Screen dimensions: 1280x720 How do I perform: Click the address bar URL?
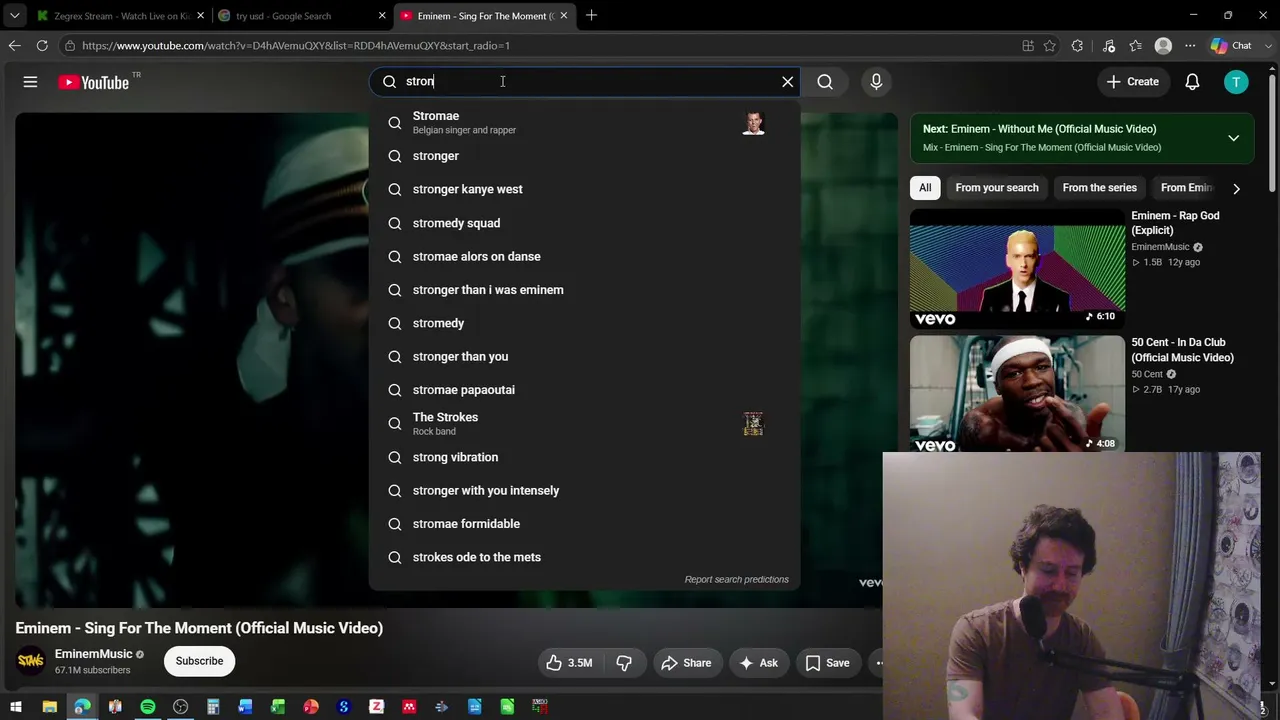coord(296,46)
